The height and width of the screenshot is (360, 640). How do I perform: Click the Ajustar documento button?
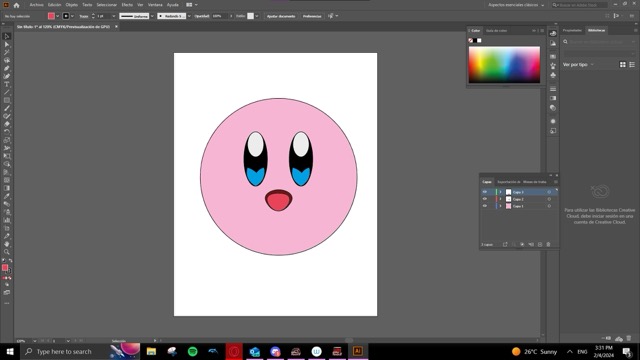[x=281, y=16]
